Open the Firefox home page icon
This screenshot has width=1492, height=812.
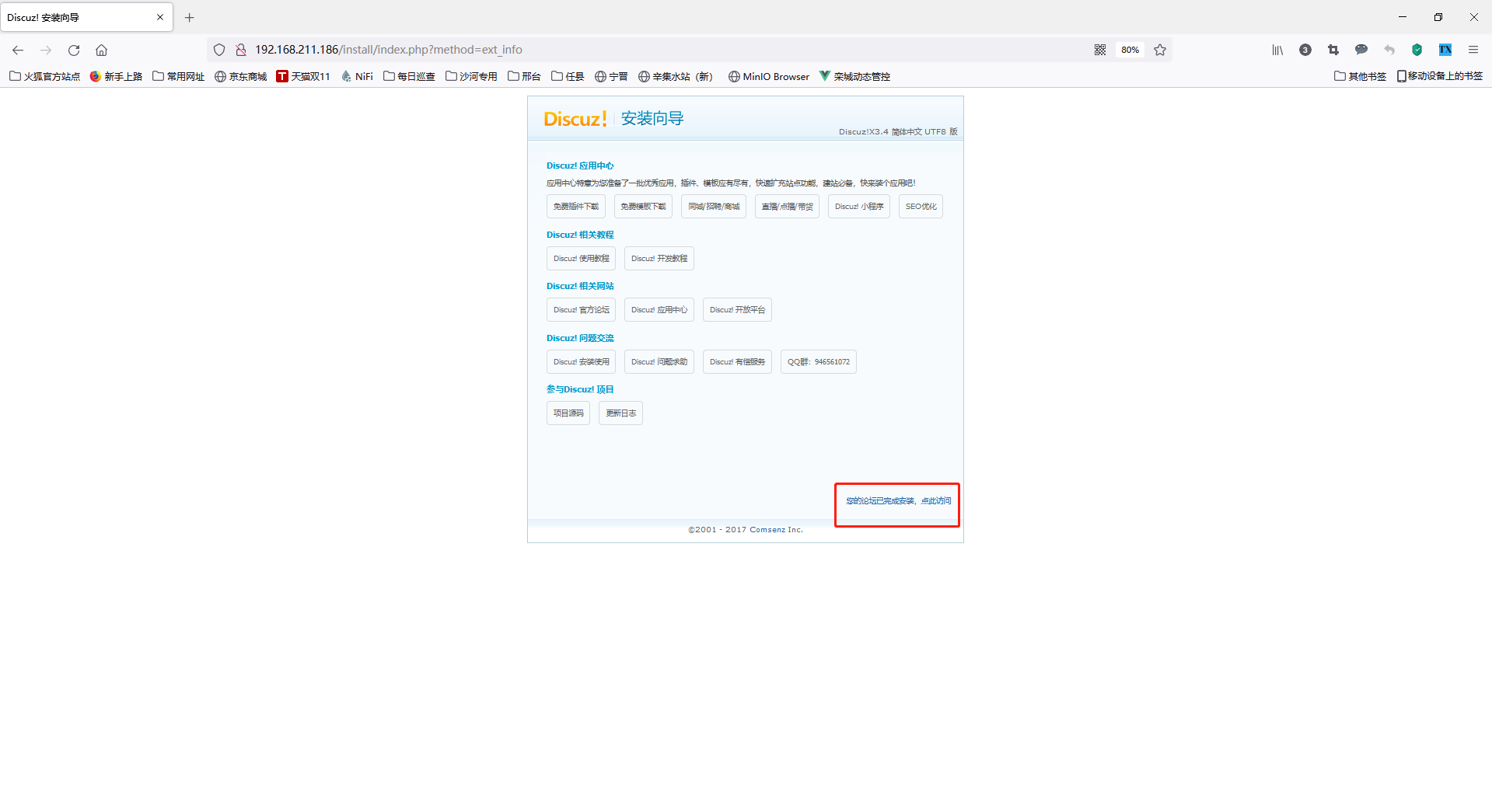tap(101, 50)
